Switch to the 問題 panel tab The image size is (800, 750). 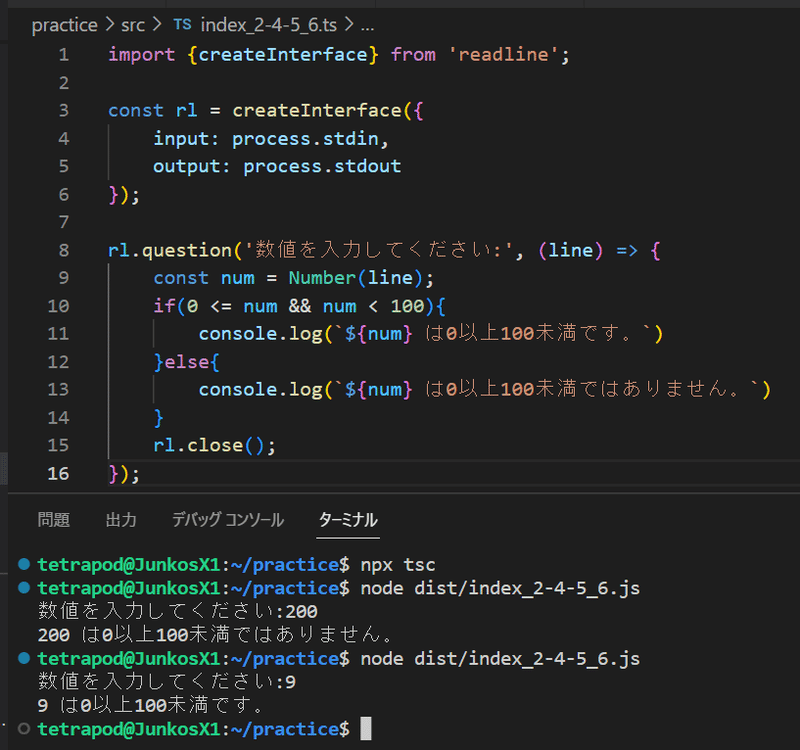pos(53,520)
